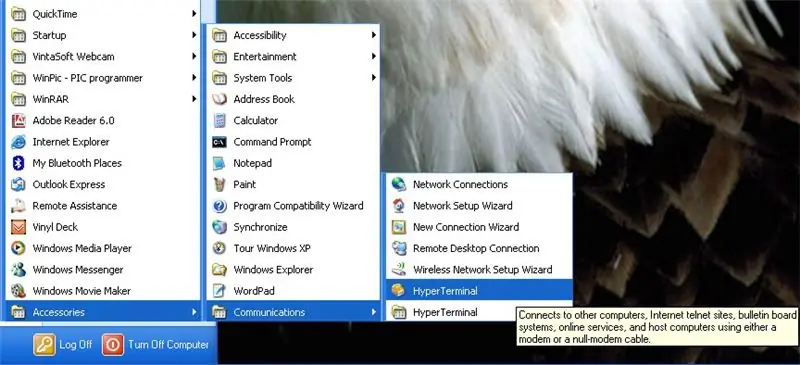Expand the Entertainment submenu

point(293,57)
